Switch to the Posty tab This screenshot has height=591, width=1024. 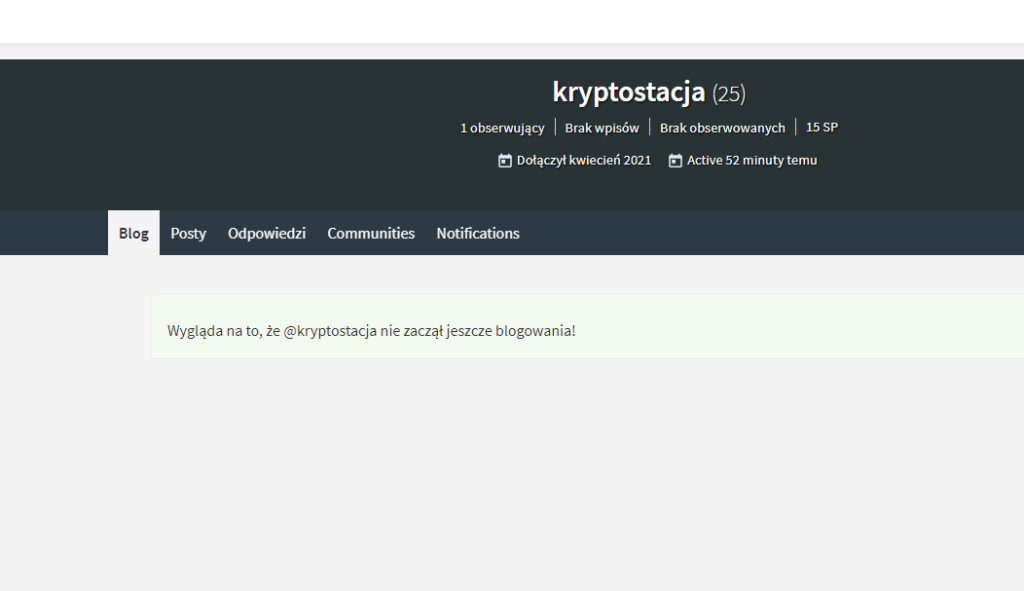(x=188, y=233)
